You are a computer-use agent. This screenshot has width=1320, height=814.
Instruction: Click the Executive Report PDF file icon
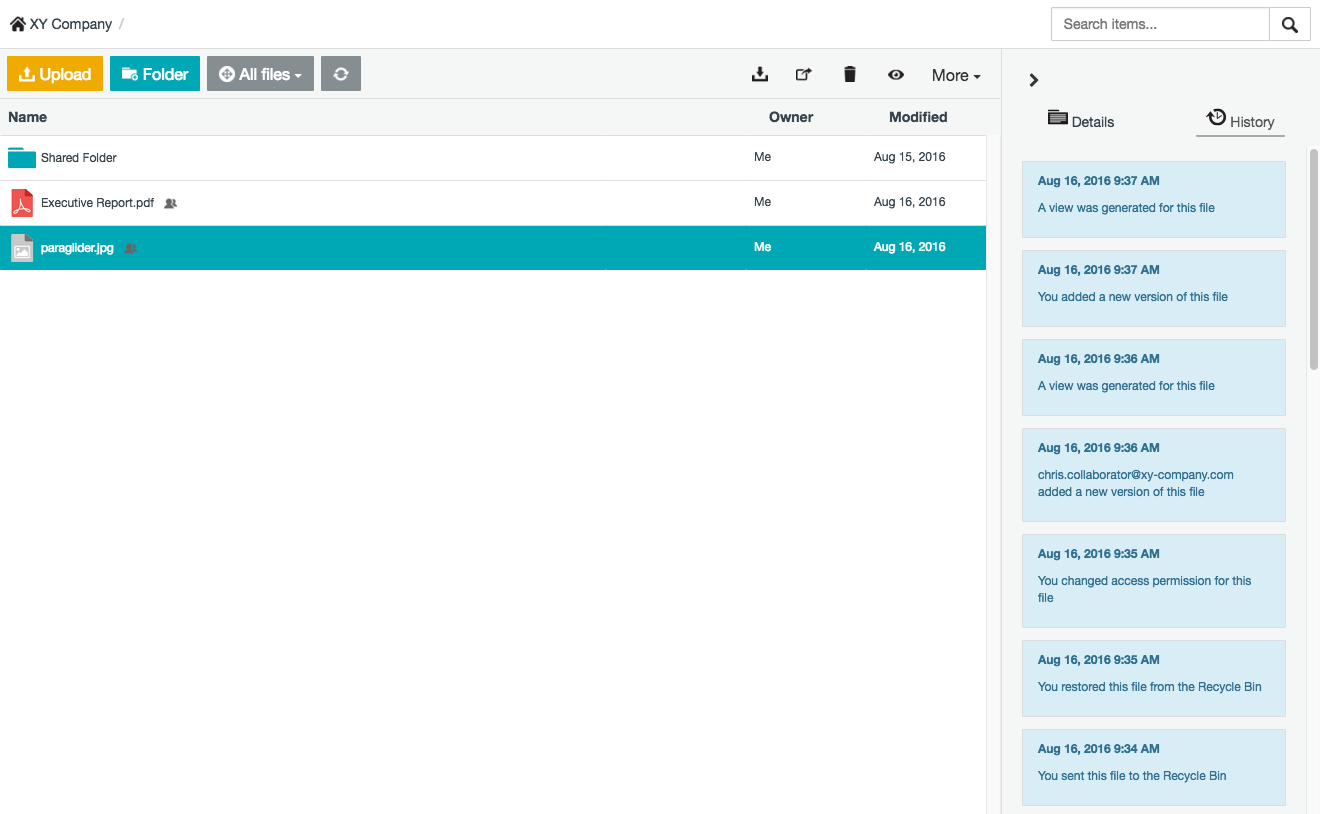[22, 203]
